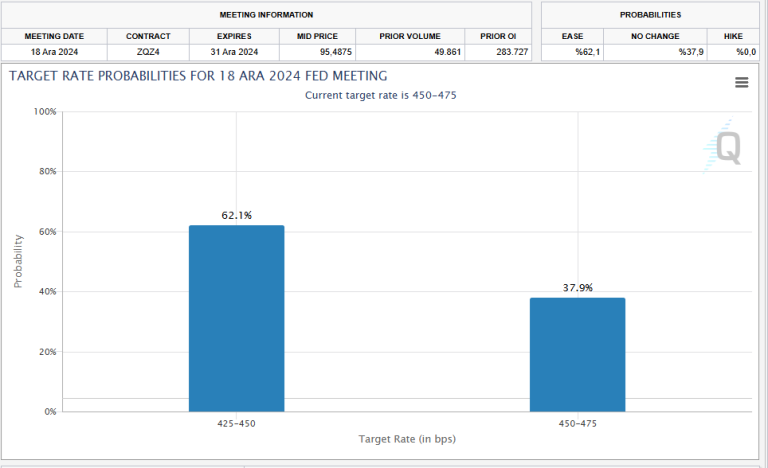Click the EASE probability header
This screenshot has height=468, width=768.
coord(573,36)
